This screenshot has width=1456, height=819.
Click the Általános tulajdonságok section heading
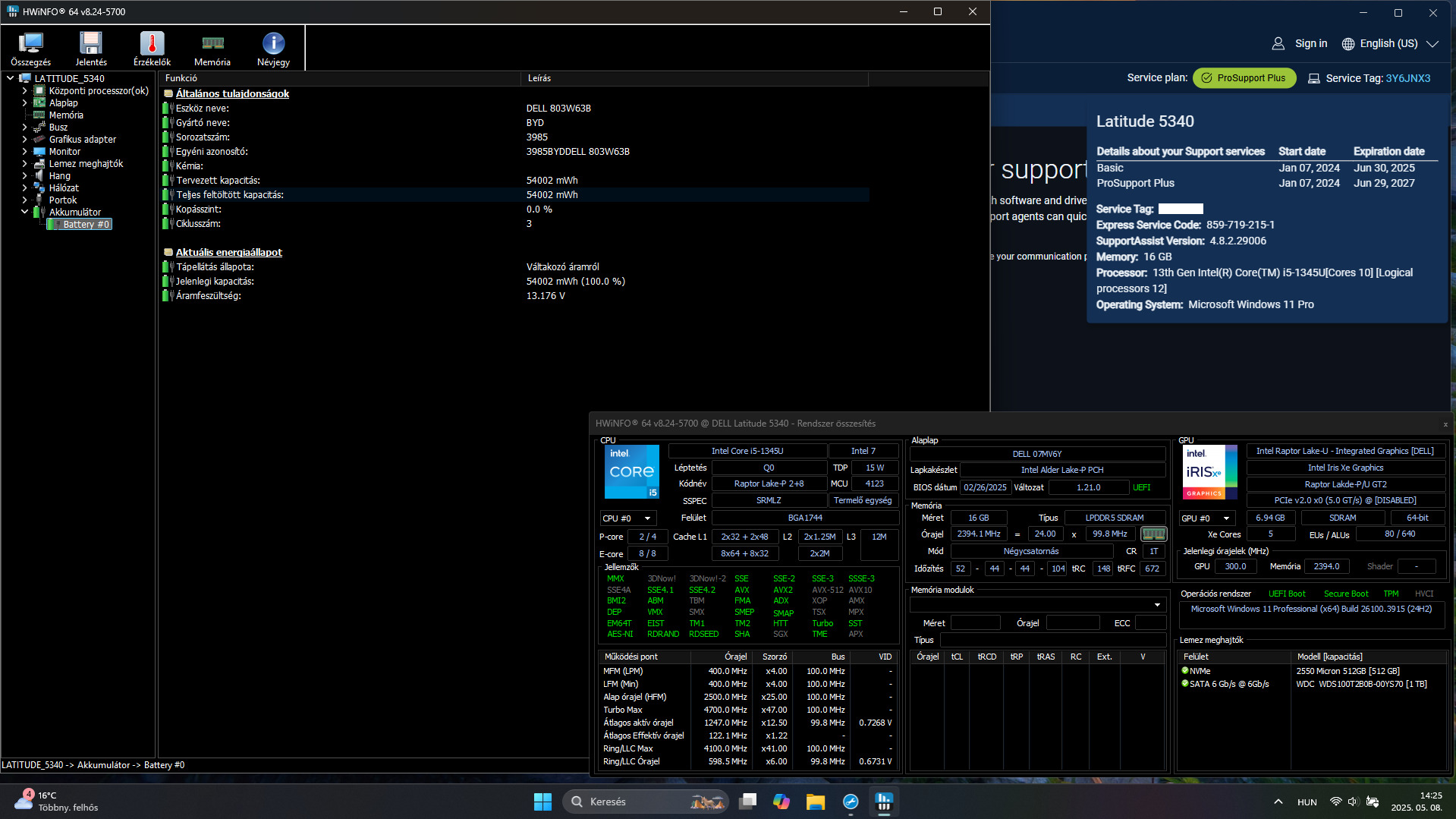232,93
